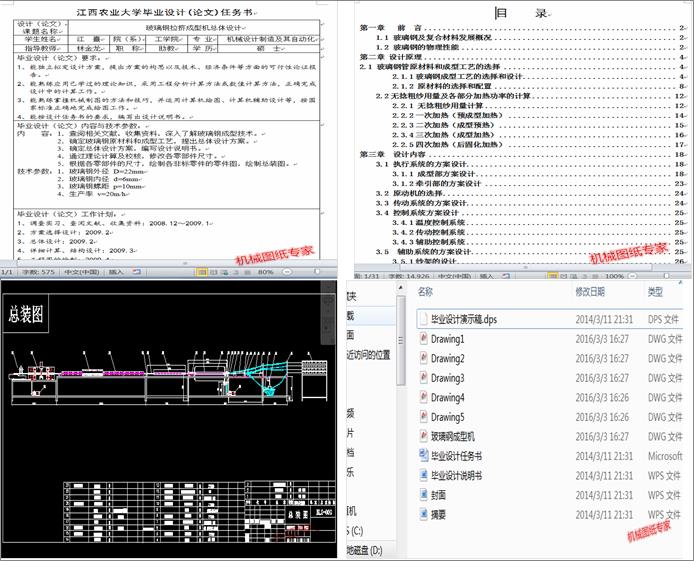694x561 pixels.
Task: Click '总装图' label in CAD drawing
Action: pos(26,314)
